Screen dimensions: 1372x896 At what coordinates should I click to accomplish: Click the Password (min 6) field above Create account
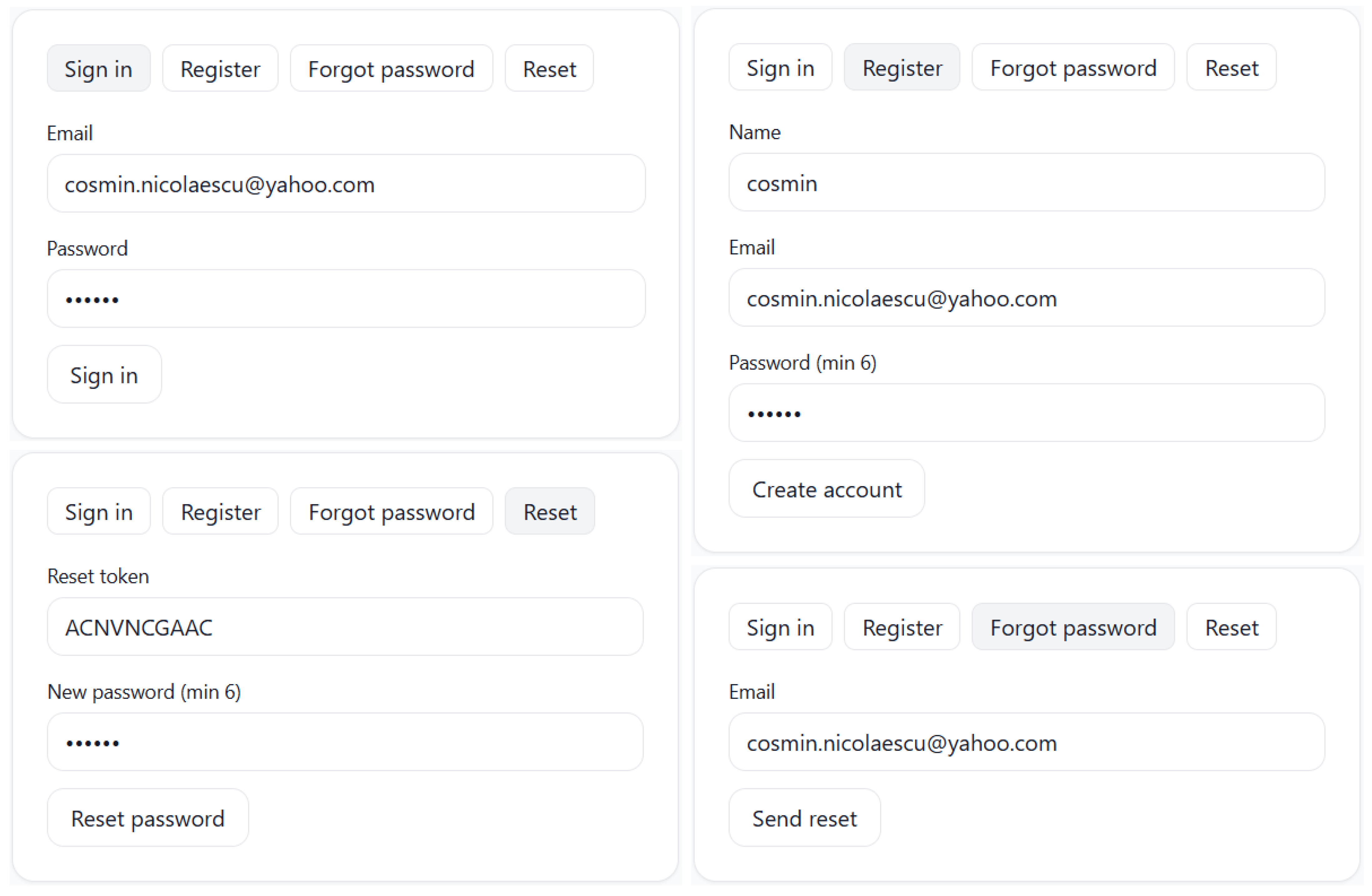point(1026,413)
